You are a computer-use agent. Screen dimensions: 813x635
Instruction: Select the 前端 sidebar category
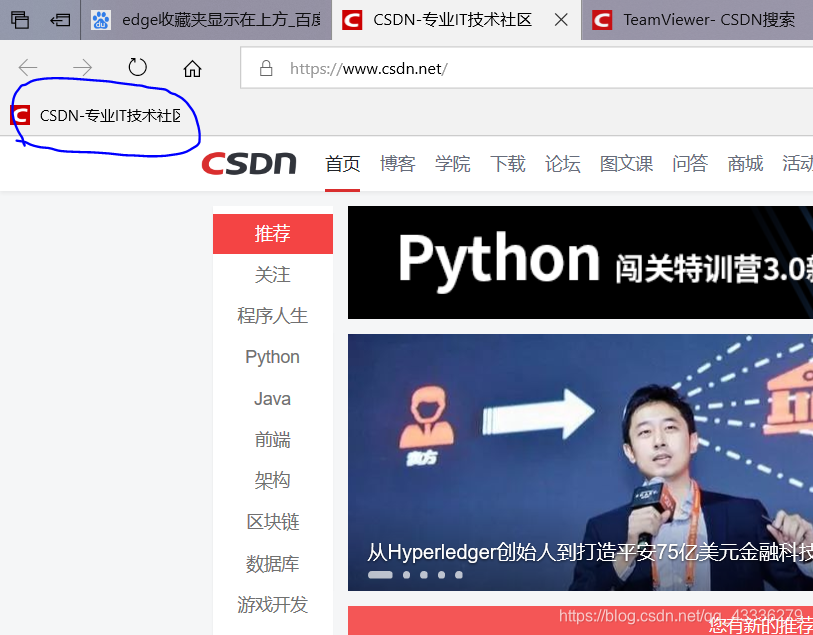coord(273,440)
